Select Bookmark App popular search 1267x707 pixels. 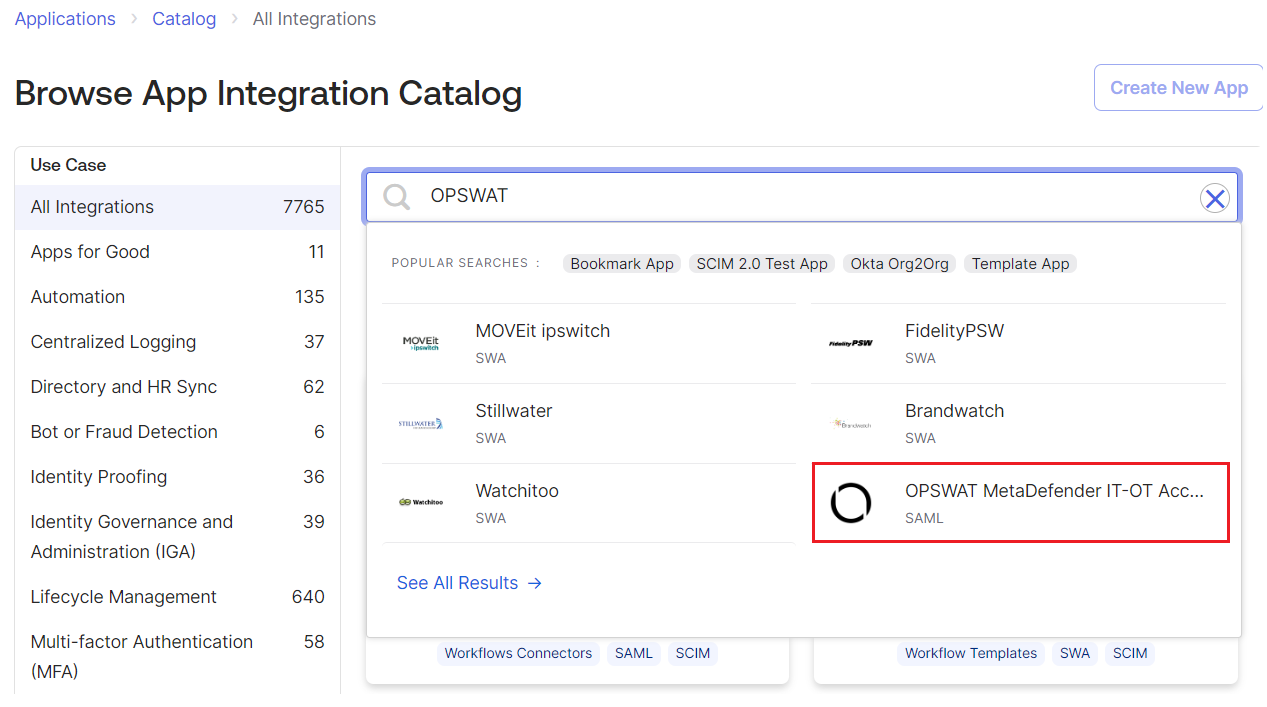(622, 264)
